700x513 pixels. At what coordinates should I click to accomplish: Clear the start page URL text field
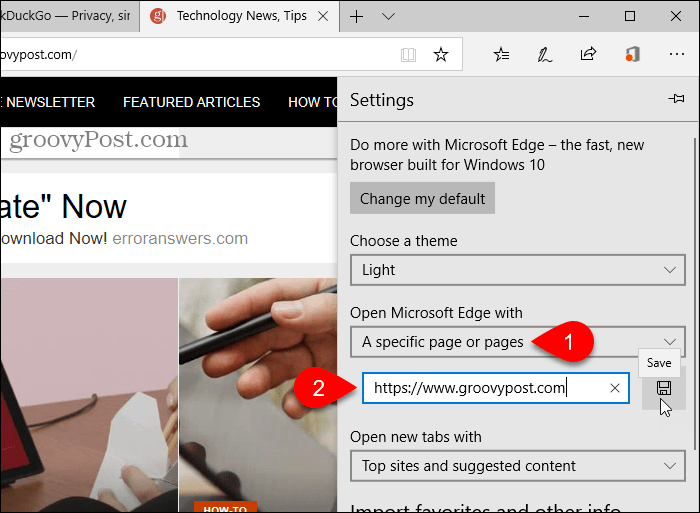(x=615, y=388)
